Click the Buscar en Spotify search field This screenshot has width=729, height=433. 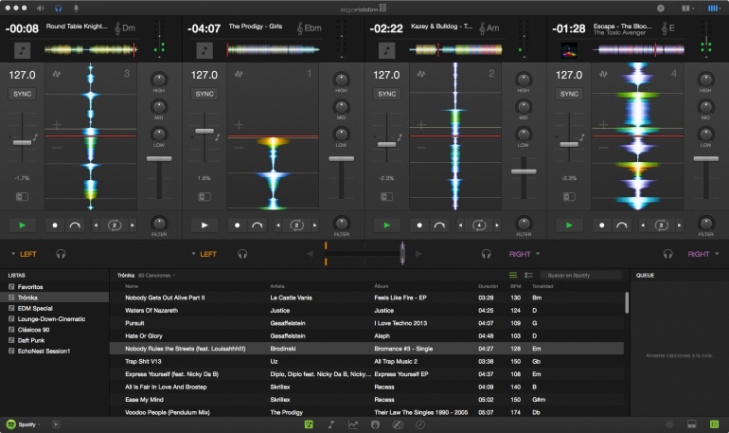[581, 275]
